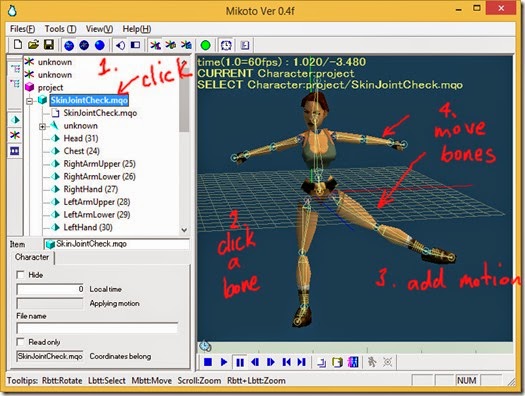The width and height of the screenshot is (525, 396).
Task: Click the stacked-layers icon in playback bar
Action: [322, 362]
